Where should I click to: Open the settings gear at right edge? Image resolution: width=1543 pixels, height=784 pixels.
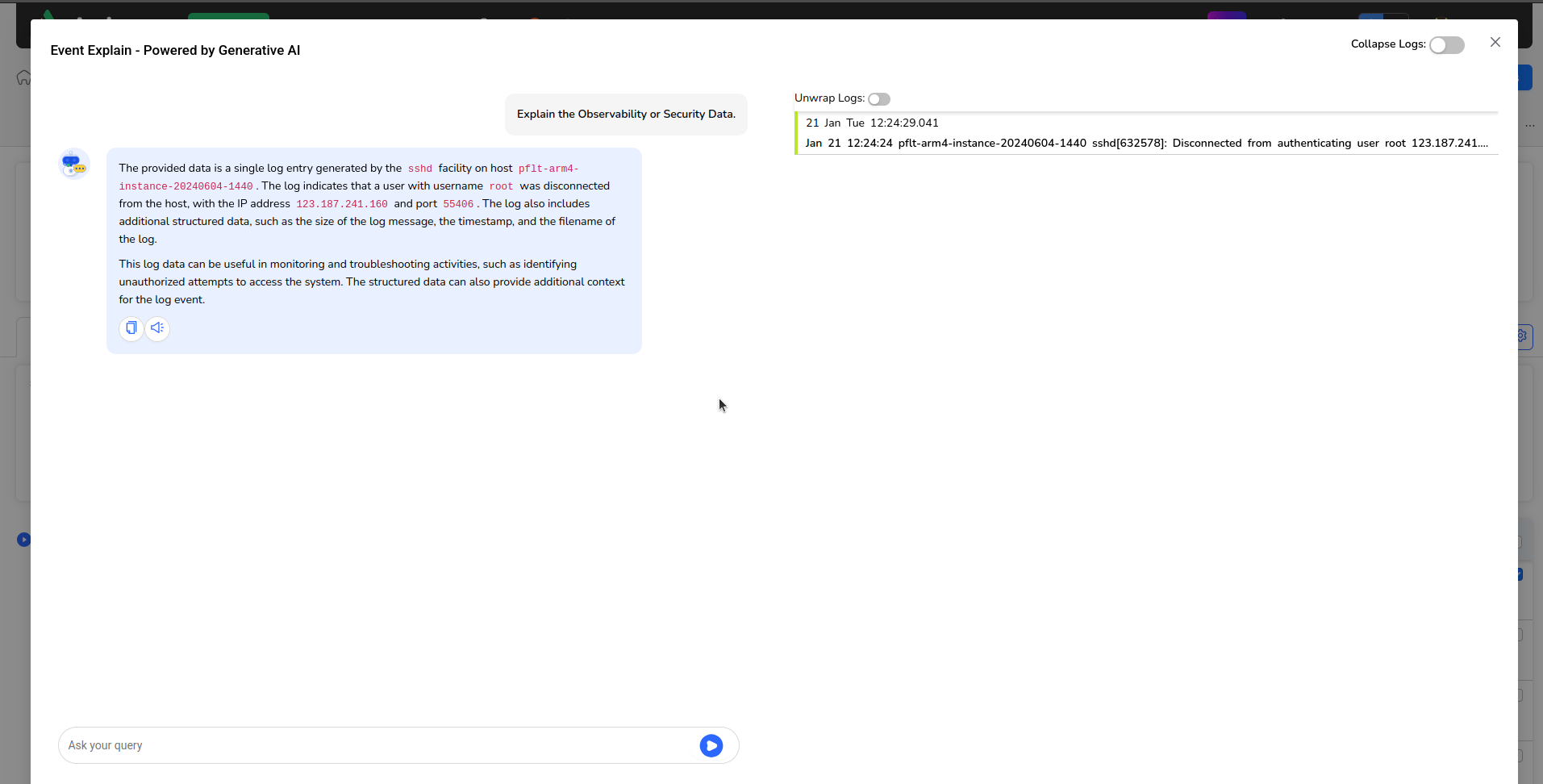coord(1523,336)
